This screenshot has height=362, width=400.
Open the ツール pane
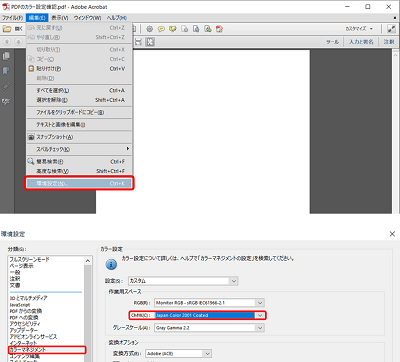pos(332,42)
